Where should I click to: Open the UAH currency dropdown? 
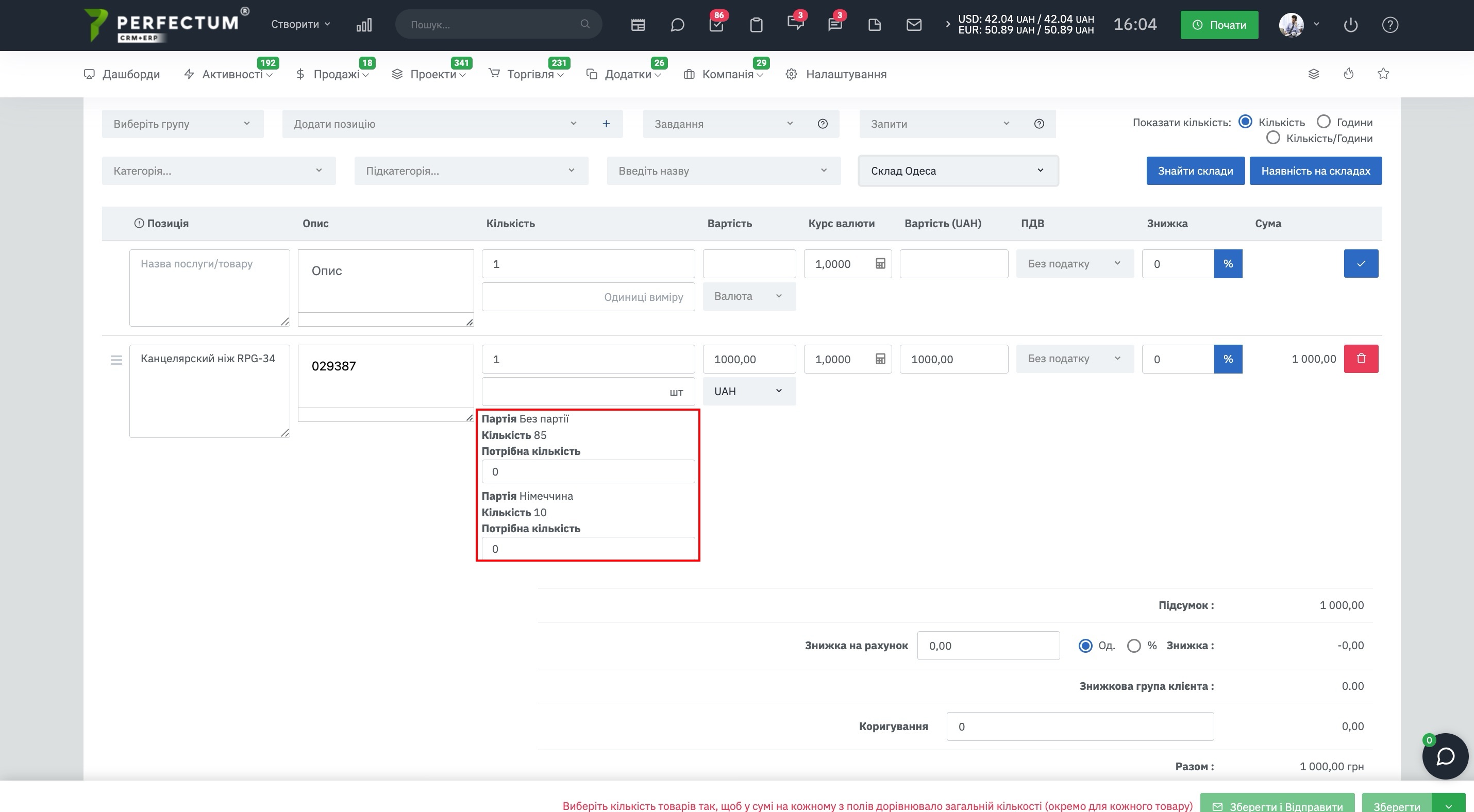[748, 391]
